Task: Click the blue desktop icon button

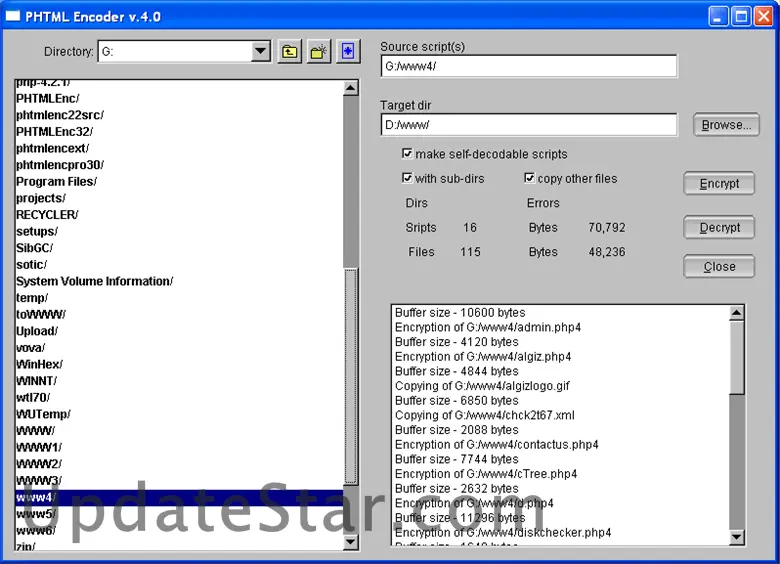Action: pos(348,52)
